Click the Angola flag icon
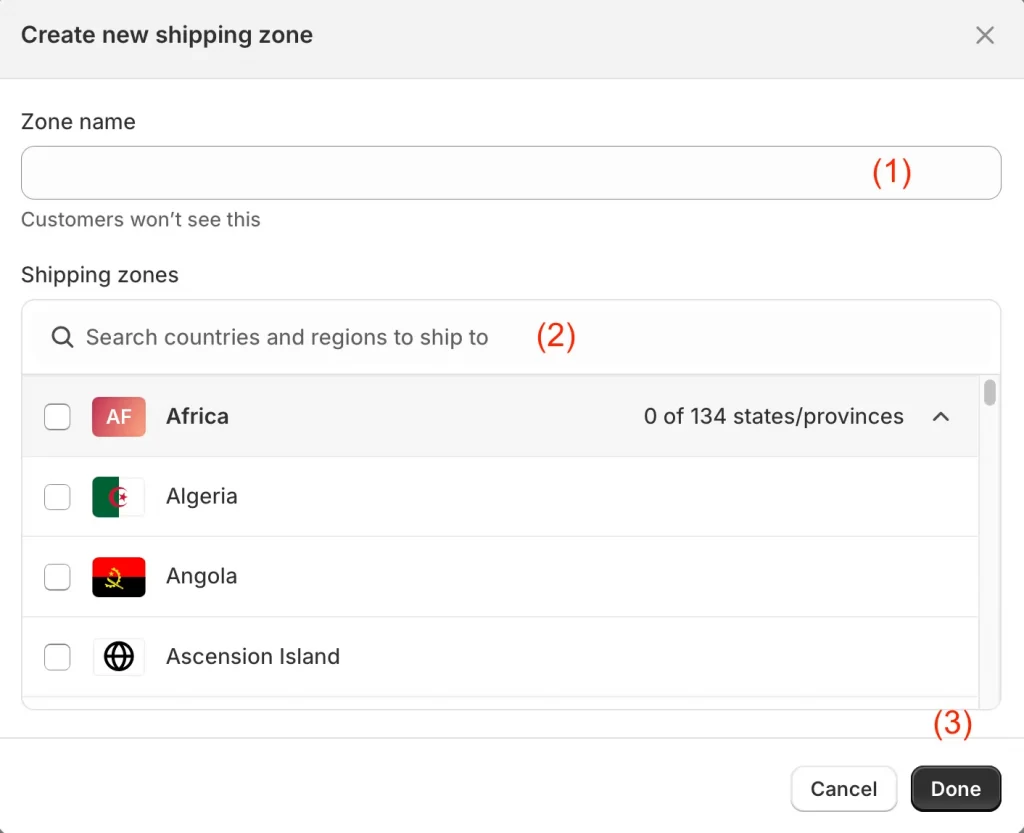Image resolution: width=1024 pixels, height=833 pixels. 119,577
